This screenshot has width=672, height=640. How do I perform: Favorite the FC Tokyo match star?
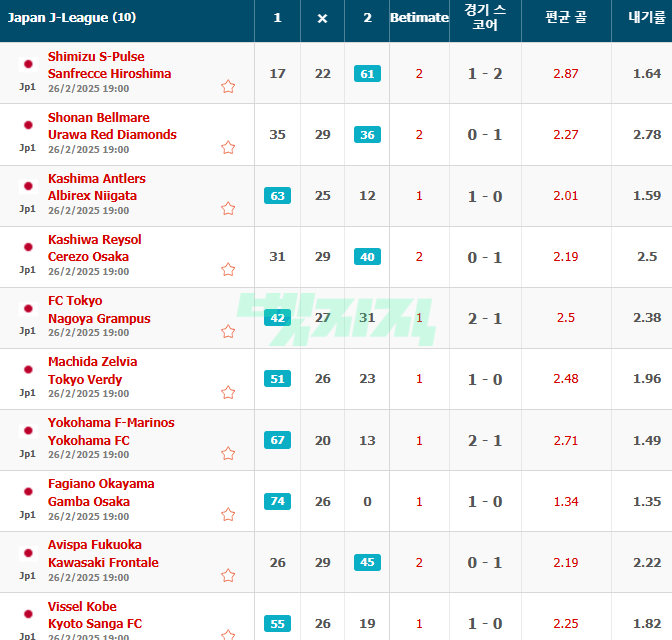pyautogui.click(x=228, y=331)
